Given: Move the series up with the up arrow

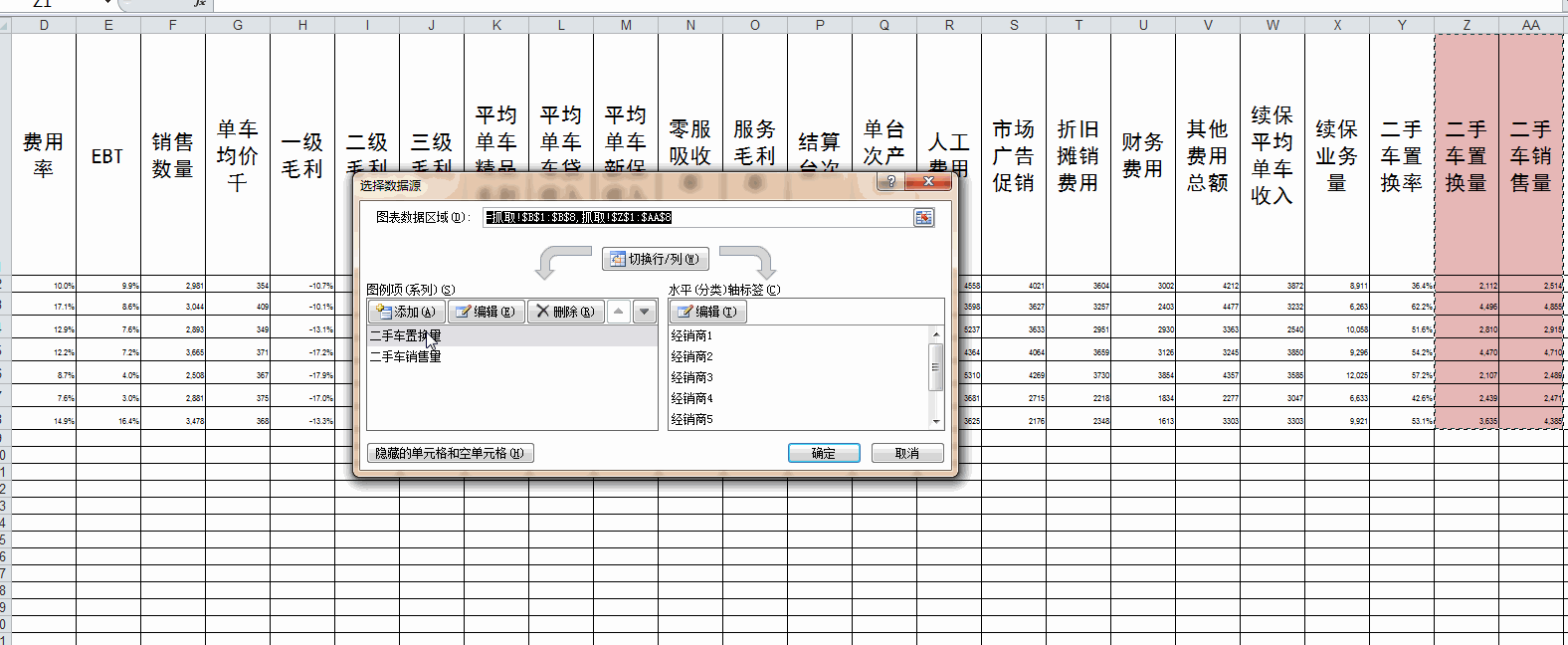Looking at the screenshot, I should click(619, 312).
